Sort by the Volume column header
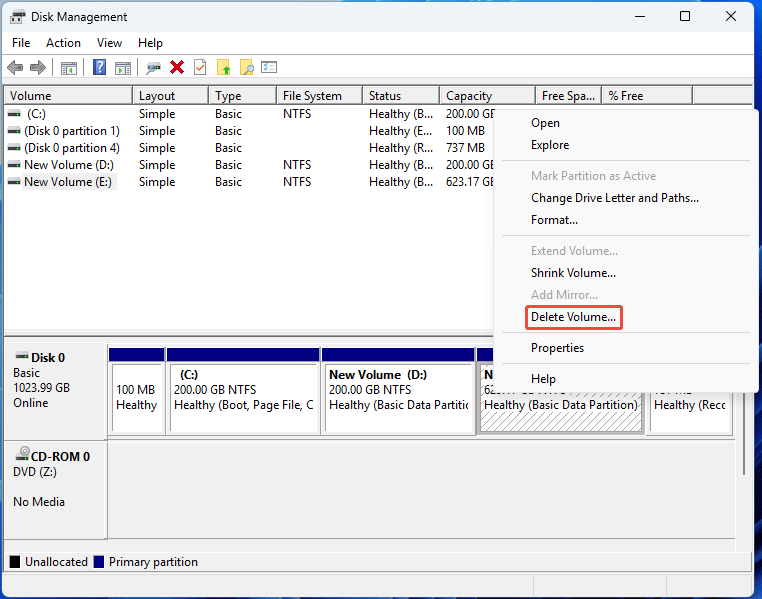This screenshot has height=599, width=762. 68,96
